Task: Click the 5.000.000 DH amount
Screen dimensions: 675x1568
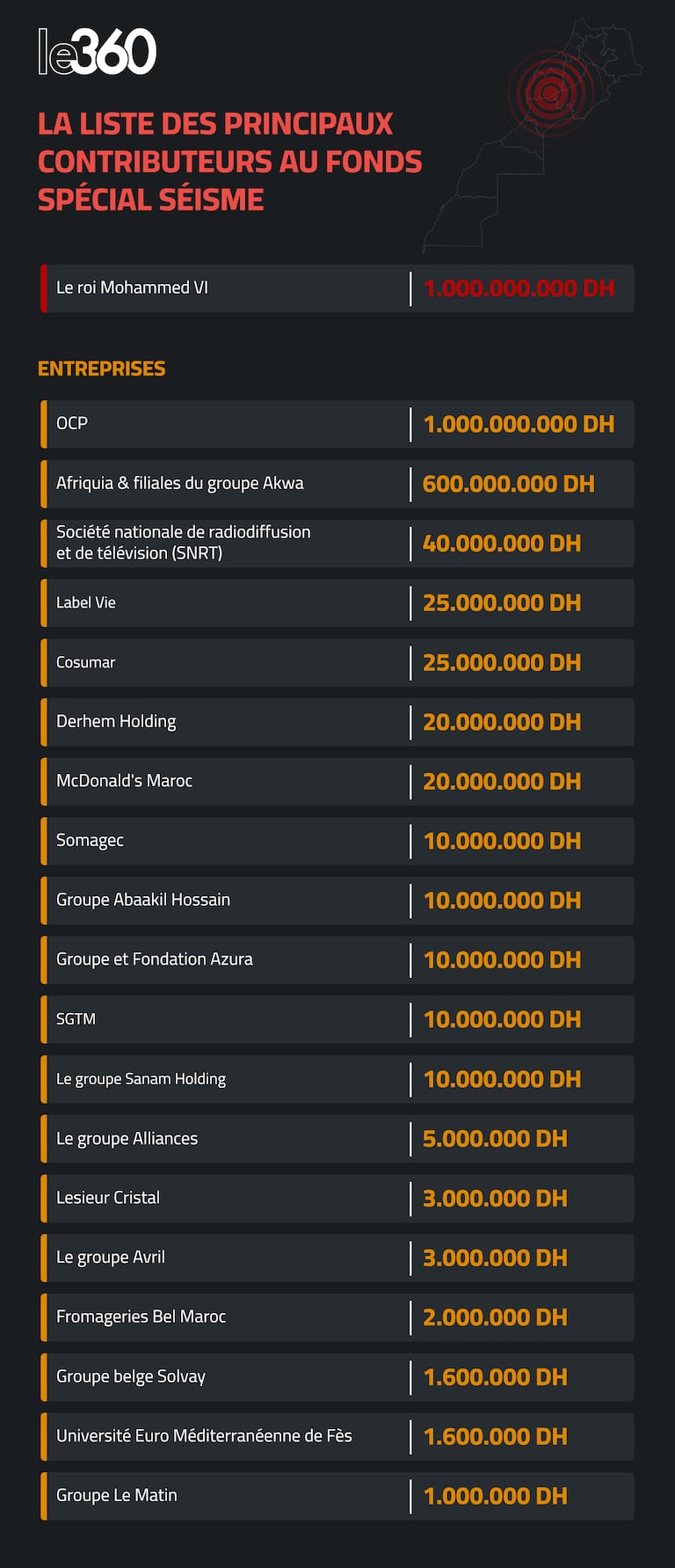Action: click(495, 1139)
